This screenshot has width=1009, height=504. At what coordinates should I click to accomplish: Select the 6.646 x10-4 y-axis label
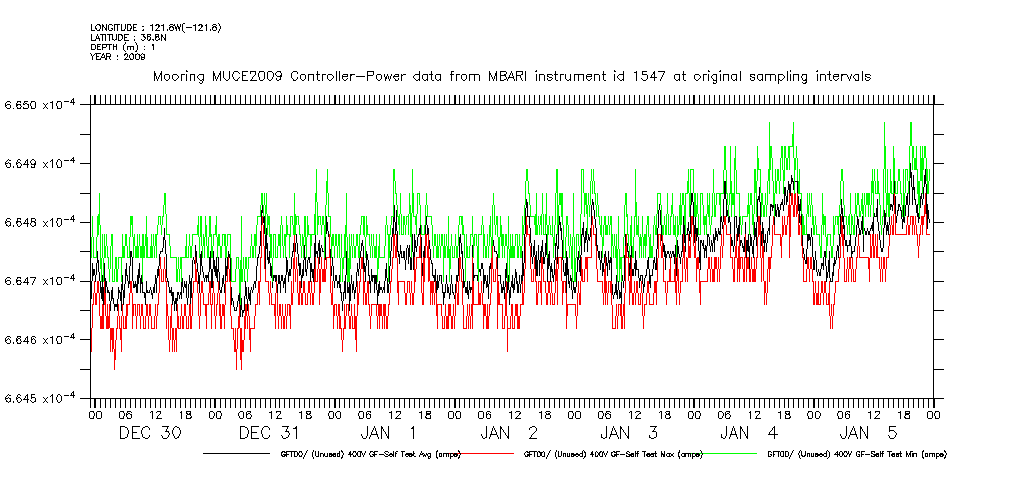[41, 340]
